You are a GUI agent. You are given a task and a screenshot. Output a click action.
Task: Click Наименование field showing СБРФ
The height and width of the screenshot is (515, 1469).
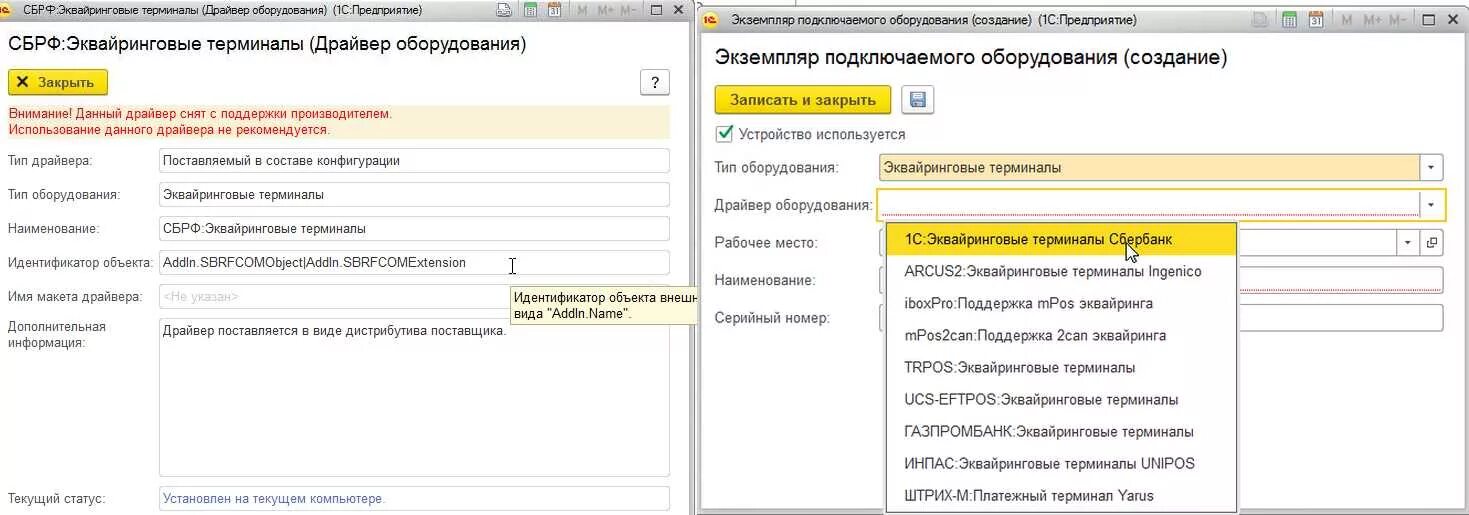pos(414,228)
